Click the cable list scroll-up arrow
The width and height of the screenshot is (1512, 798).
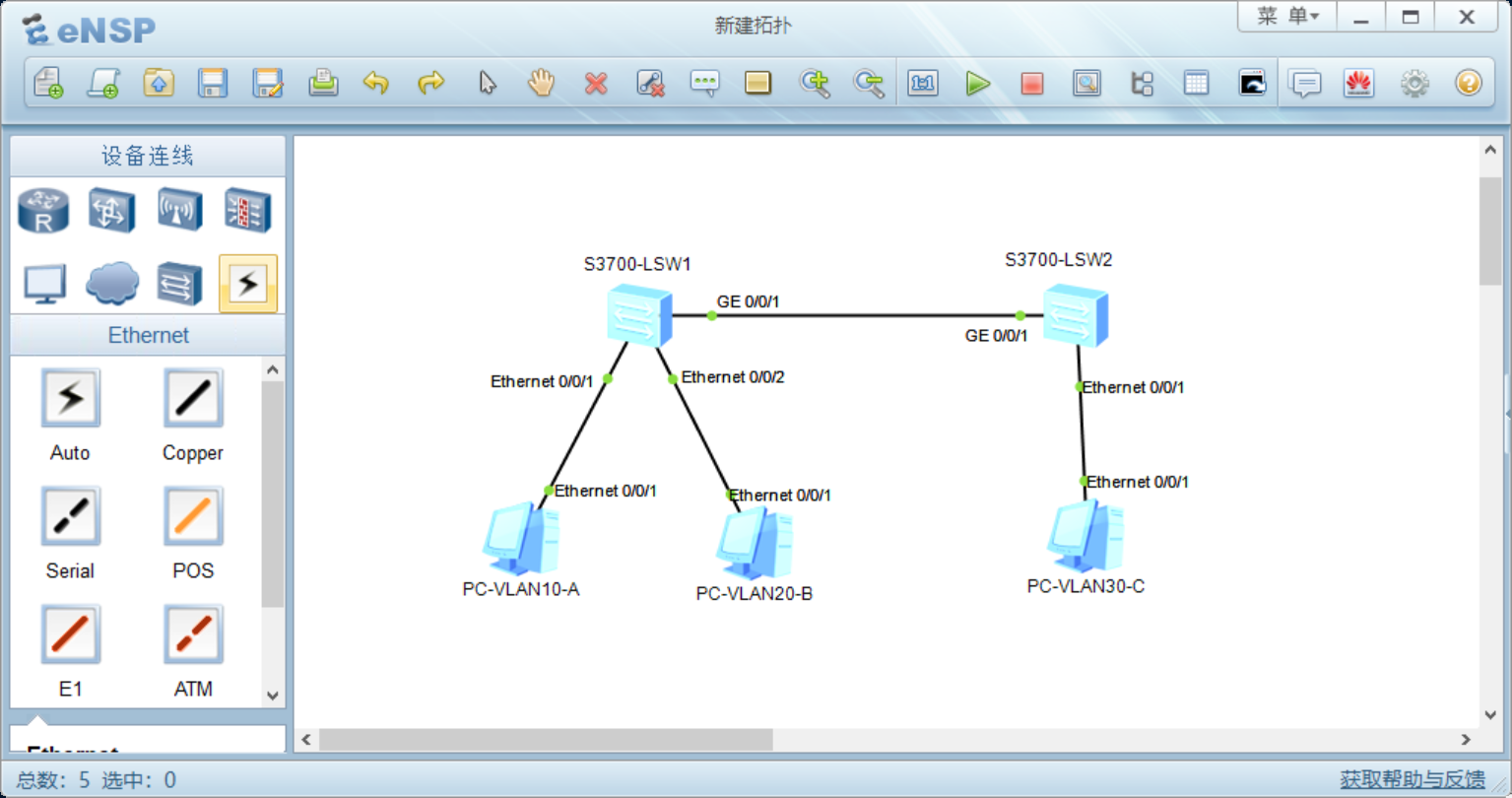[x=273, y=369]
